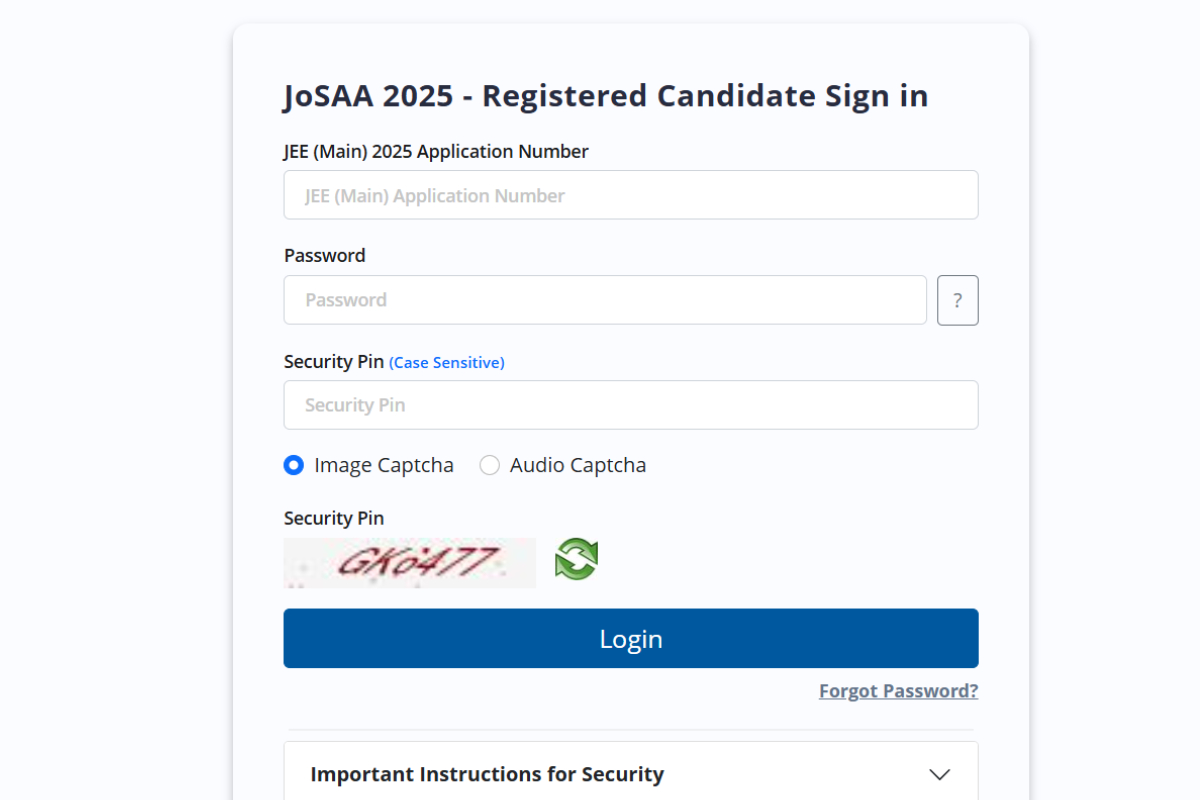The height and width of the screenshot is (800, 1200).
Task: Click the Important Instructions for Security heading
Action: click(x=487, y=774)
